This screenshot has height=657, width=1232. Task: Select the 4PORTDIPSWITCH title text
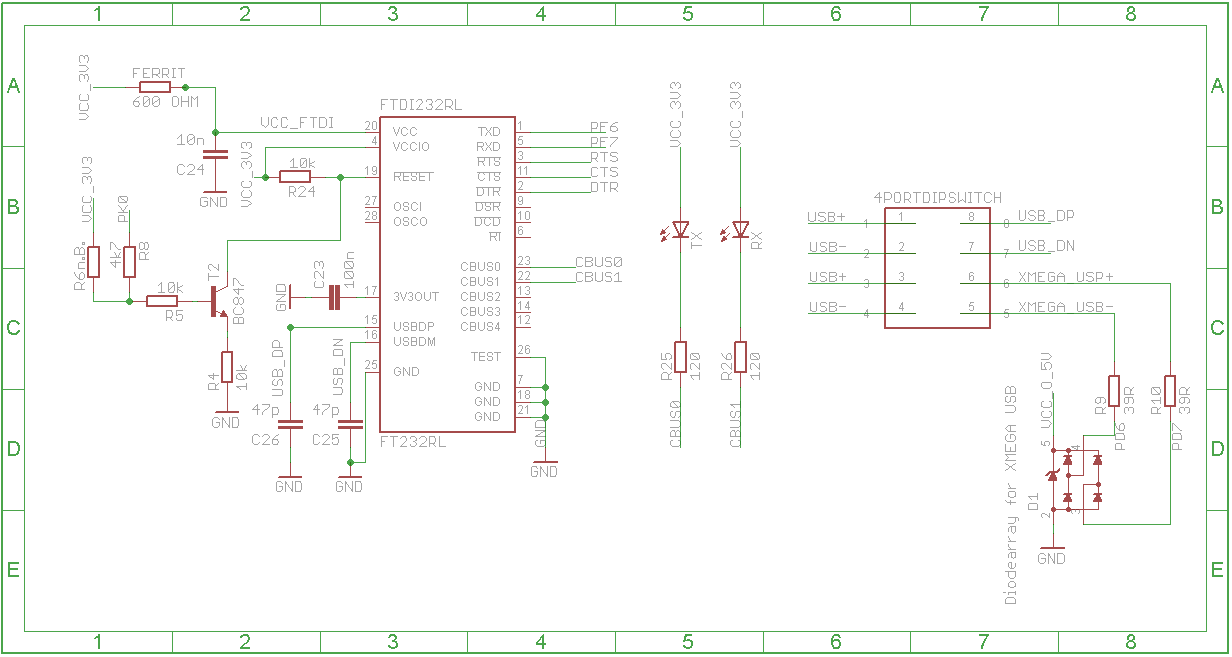pos(937,198)
